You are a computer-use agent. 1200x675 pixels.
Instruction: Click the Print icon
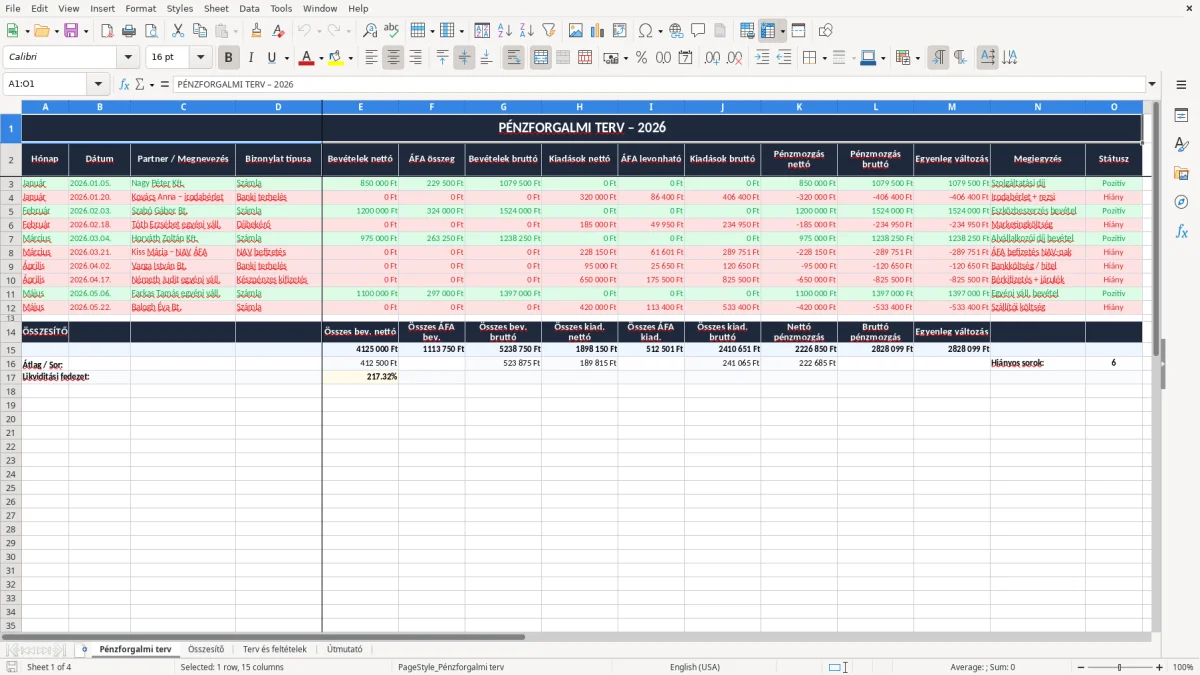[129, 31]
